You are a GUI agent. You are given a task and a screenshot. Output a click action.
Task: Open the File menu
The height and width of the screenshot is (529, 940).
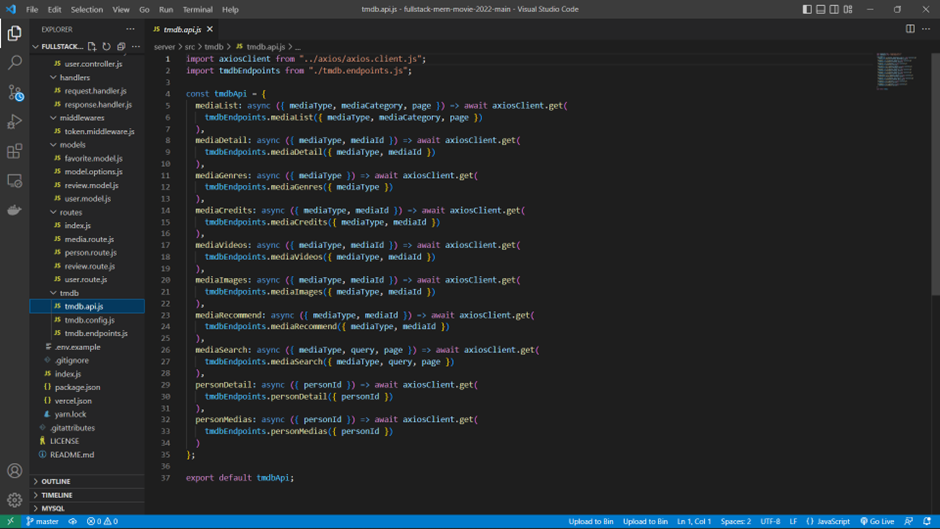pos(32,9)
